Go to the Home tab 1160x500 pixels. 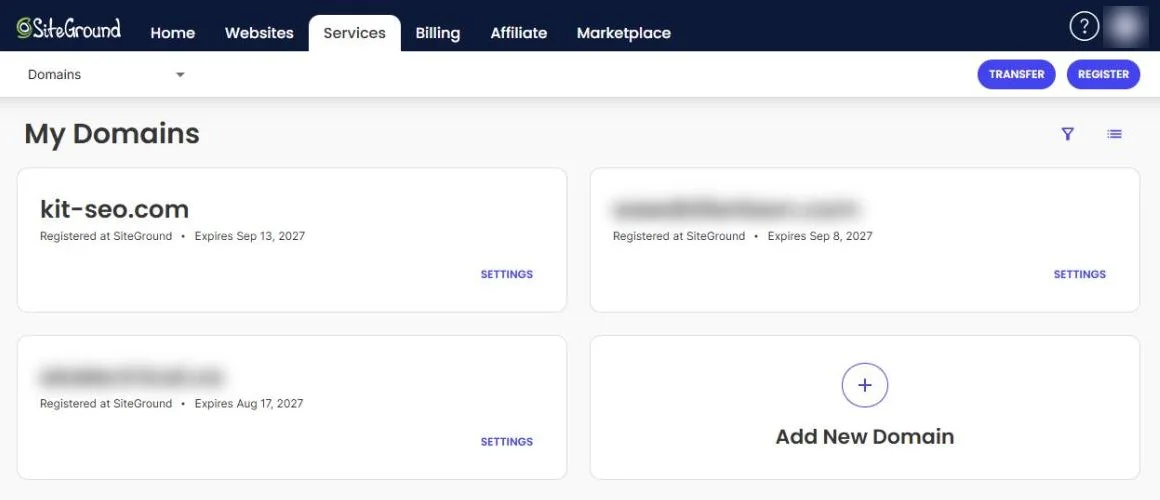[x=172, y=33]
